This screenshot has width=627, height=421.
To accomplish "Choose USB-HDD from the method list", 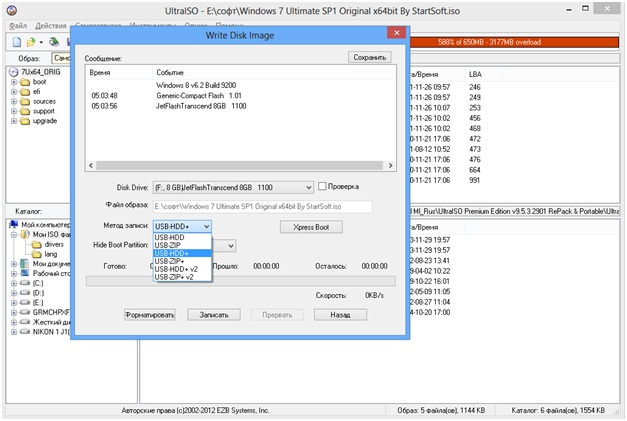I will (182, 237).
